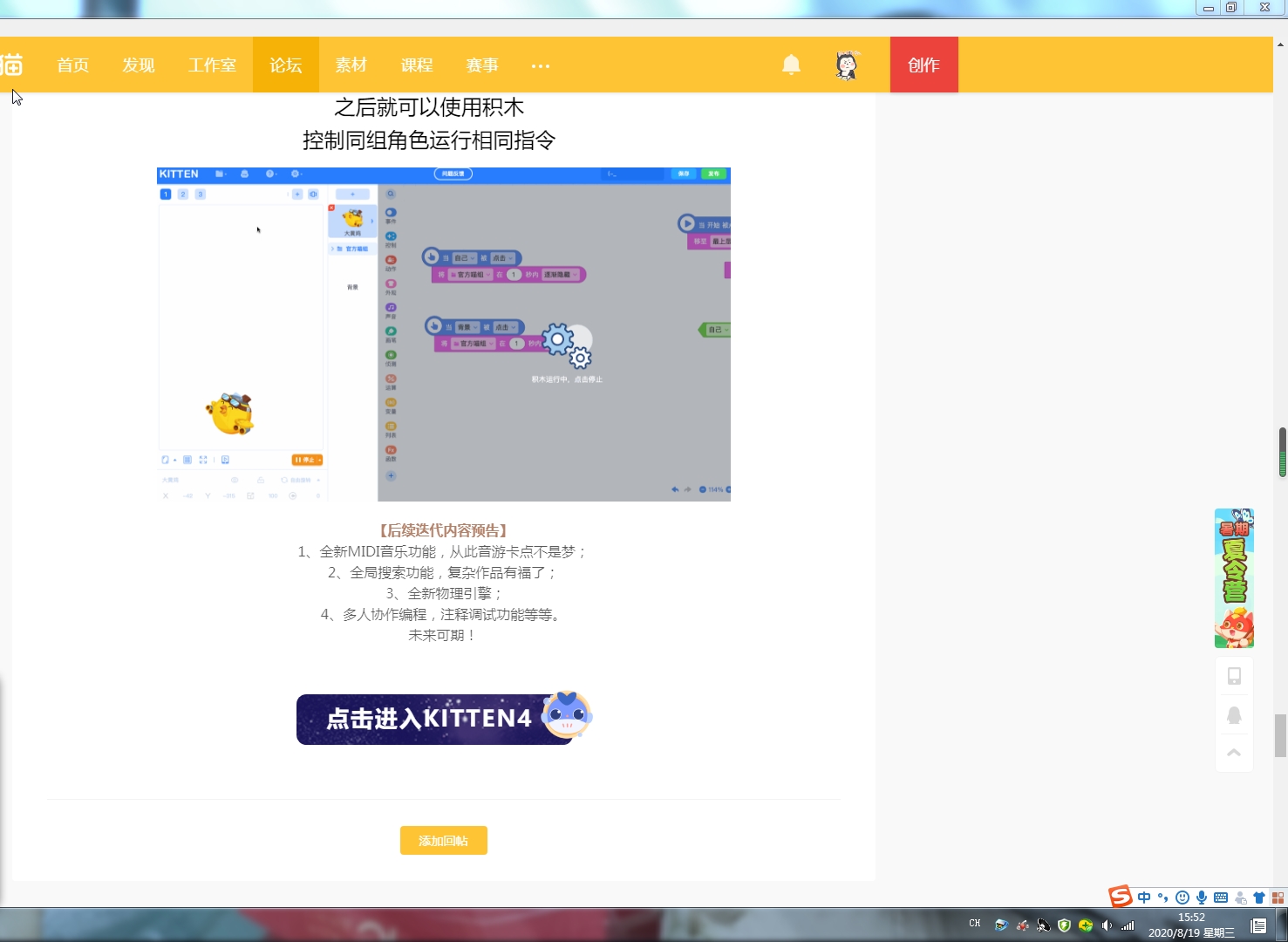Open the green shield security tray icon
The width and height of the screenshot is (1288, 942).
coord(1065,925)
